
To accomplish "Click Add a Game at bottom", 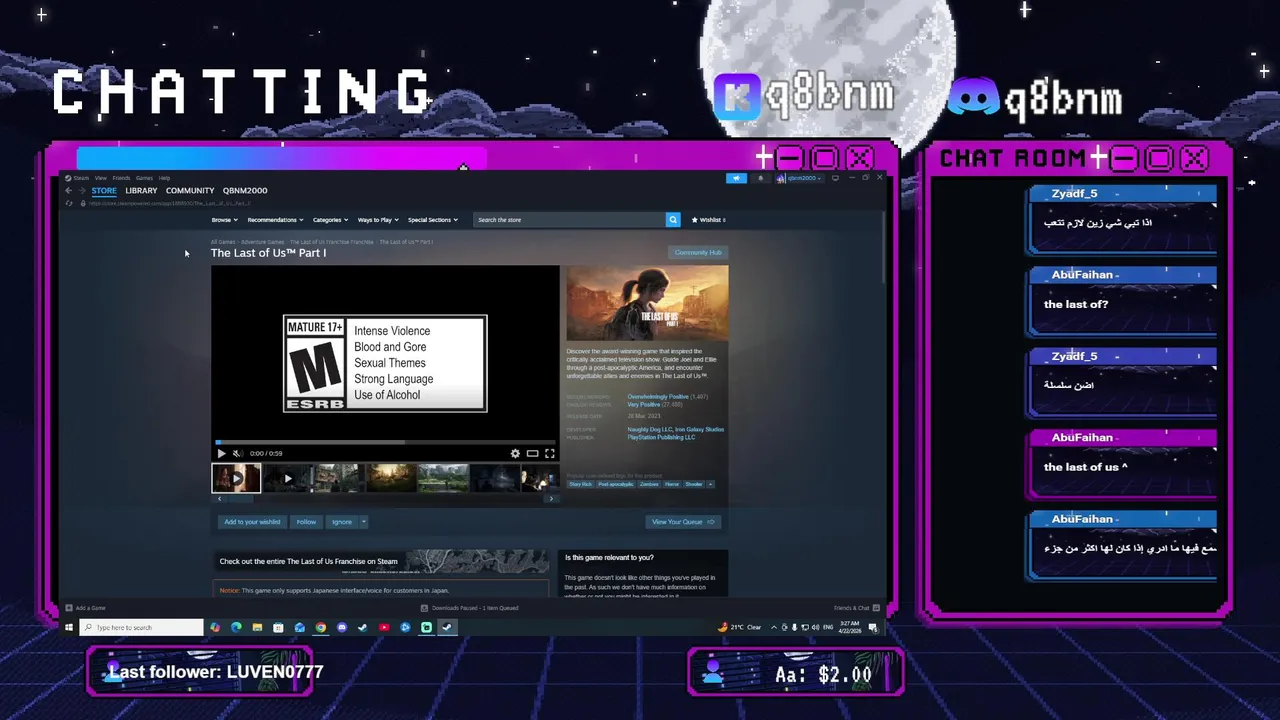I will coord(86,608).
